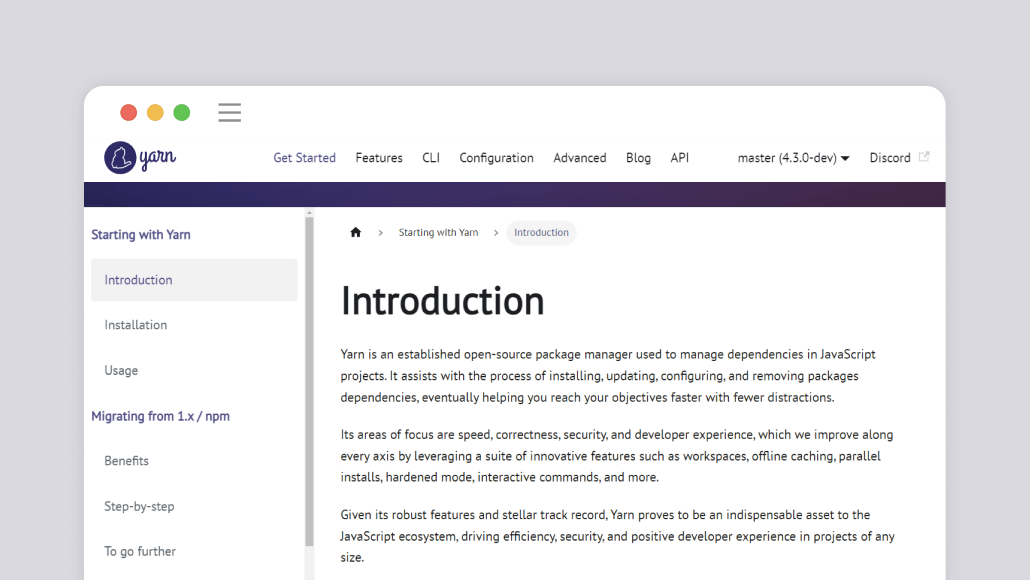This screenshot has width=1030, height=580.
Task: Click the Starting with Yarn breadcrumb link
Action: pyautogui.click(x=438, y=233)
